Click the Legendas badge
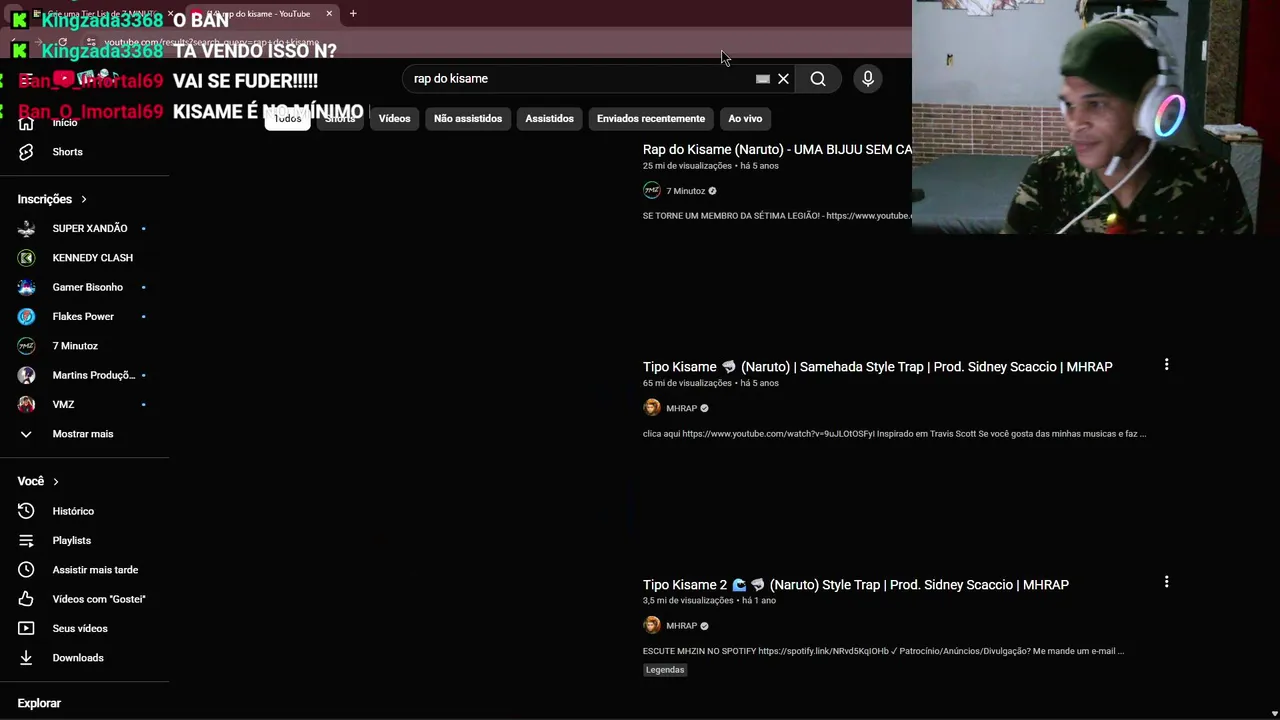This screenshot has height=720, width=1280. point(665,670)
